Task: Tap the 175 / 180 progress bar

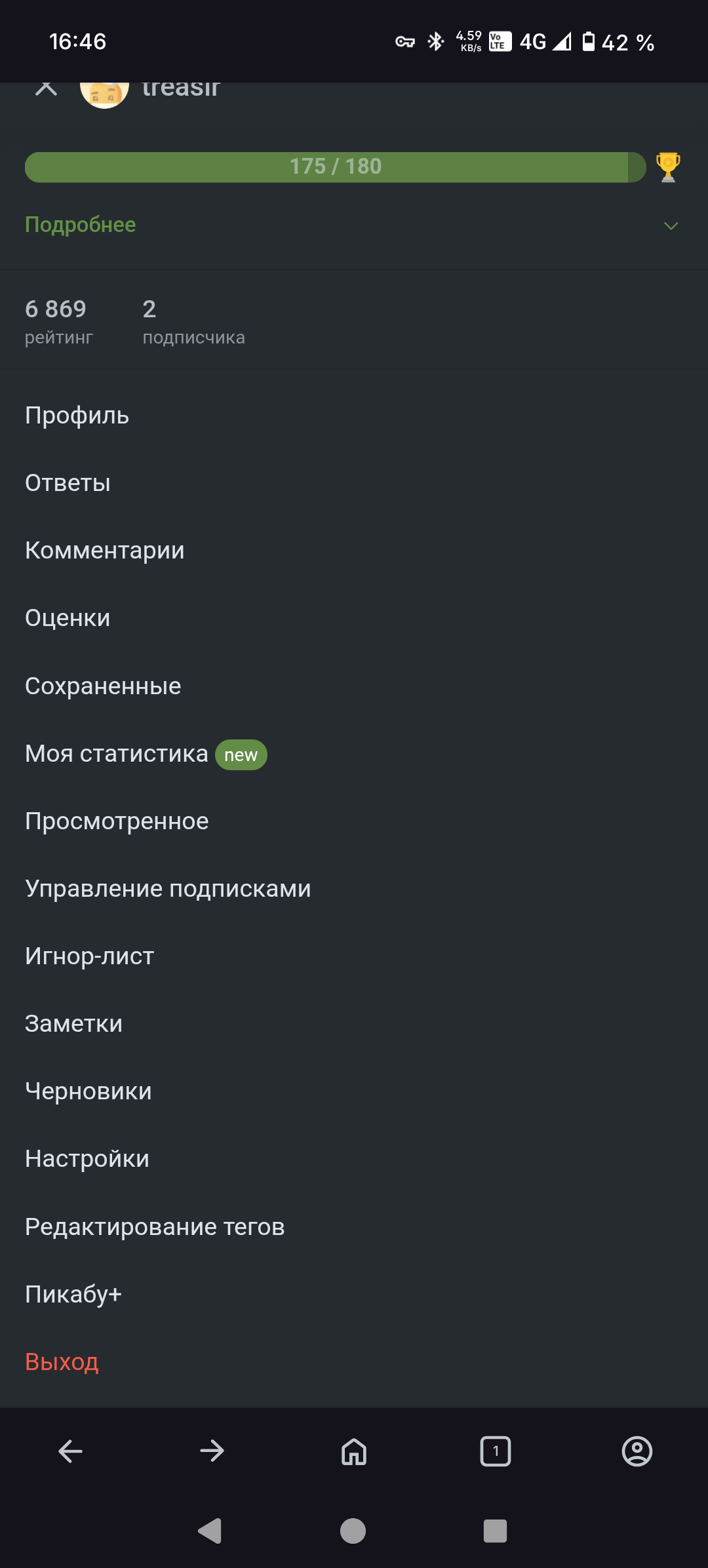Action: tap(335, 167)
